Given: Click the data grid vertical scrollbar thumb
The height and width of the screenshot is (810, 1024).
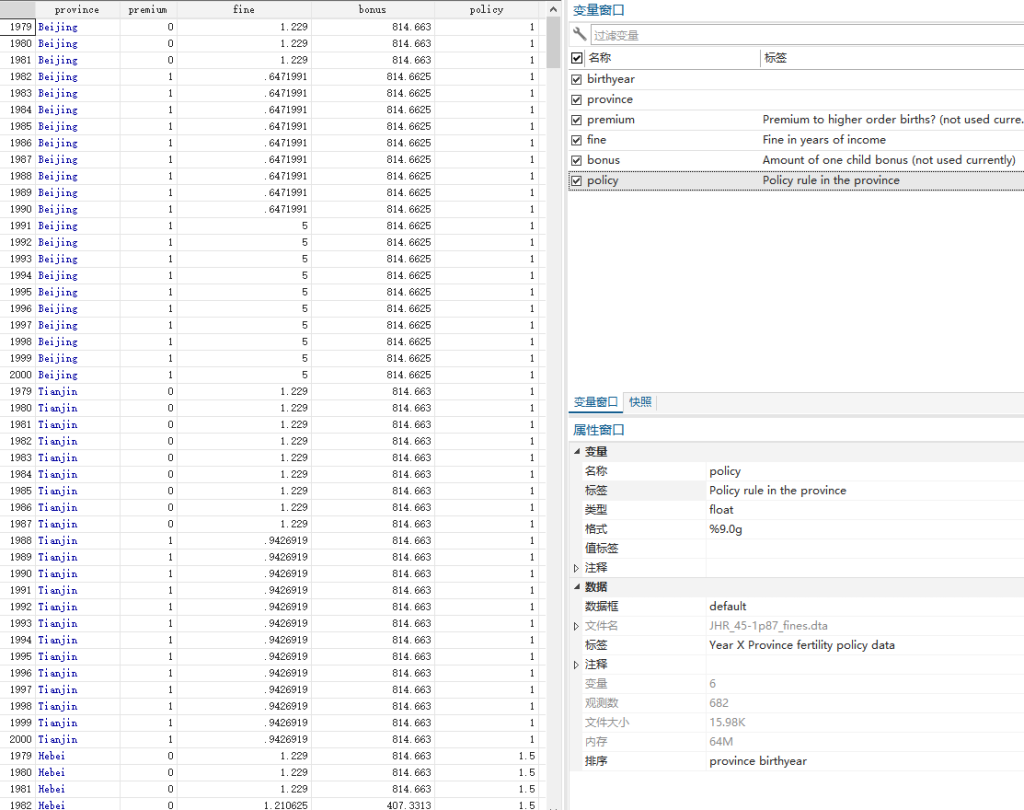Looking at the screenshot, I should [x=553, y=42].
